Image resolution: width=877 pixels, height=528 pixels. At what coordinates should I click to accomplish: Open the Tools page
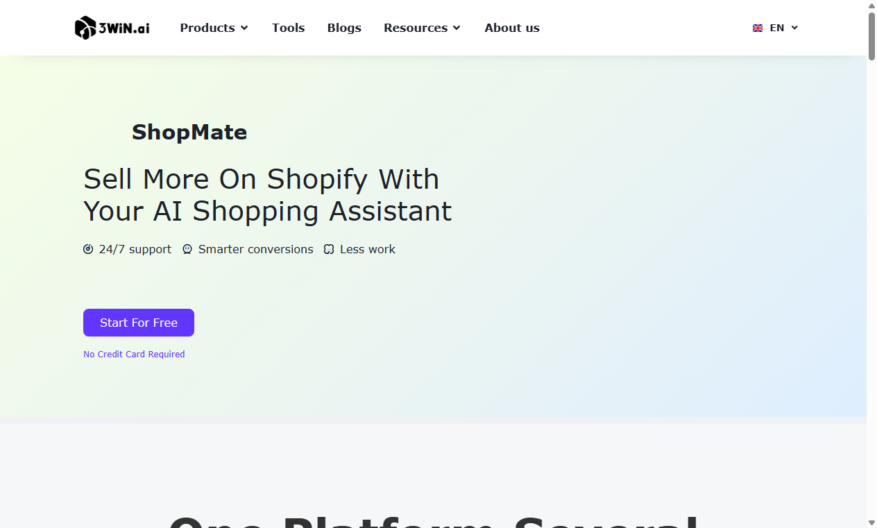(288, 28)
